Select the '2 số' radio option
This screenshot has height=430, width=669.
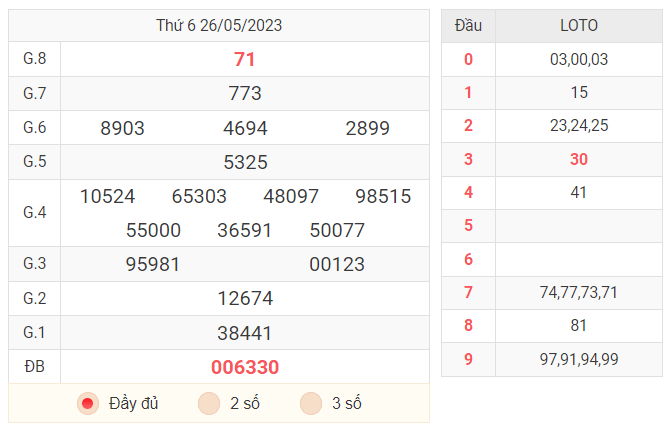[209, 404]
